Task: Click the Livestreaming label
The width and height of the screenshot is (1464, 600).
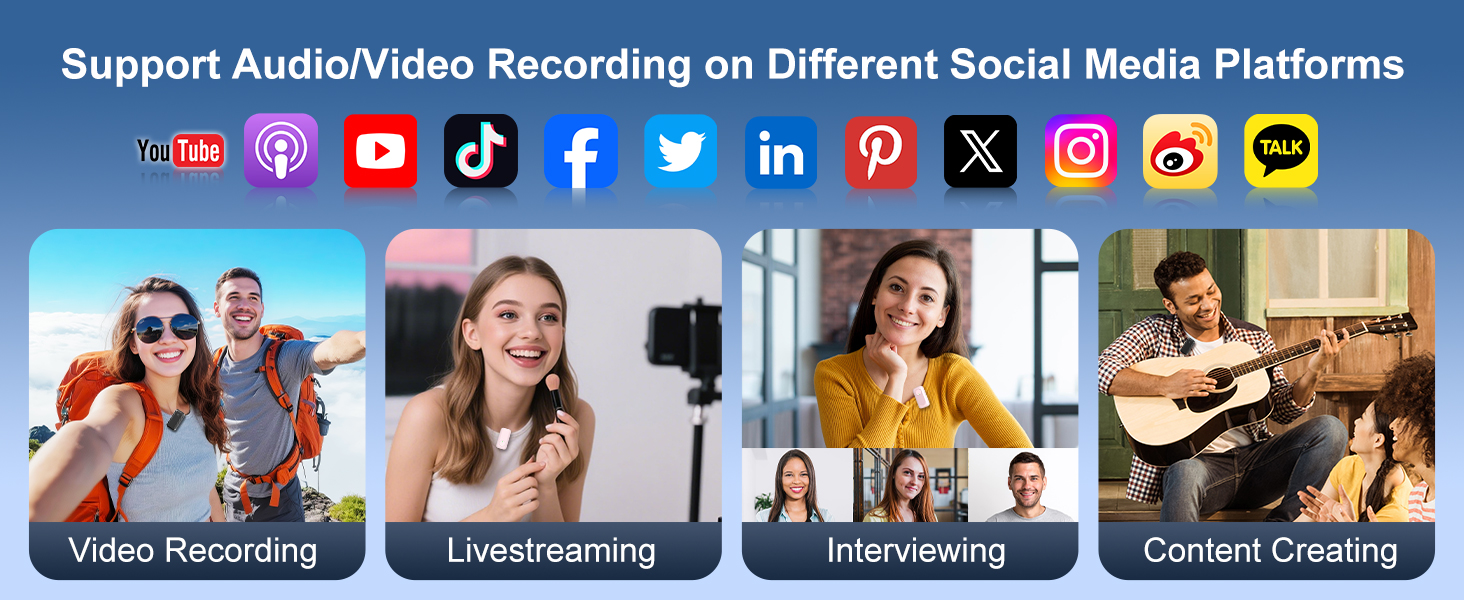Action: [551, 551]
